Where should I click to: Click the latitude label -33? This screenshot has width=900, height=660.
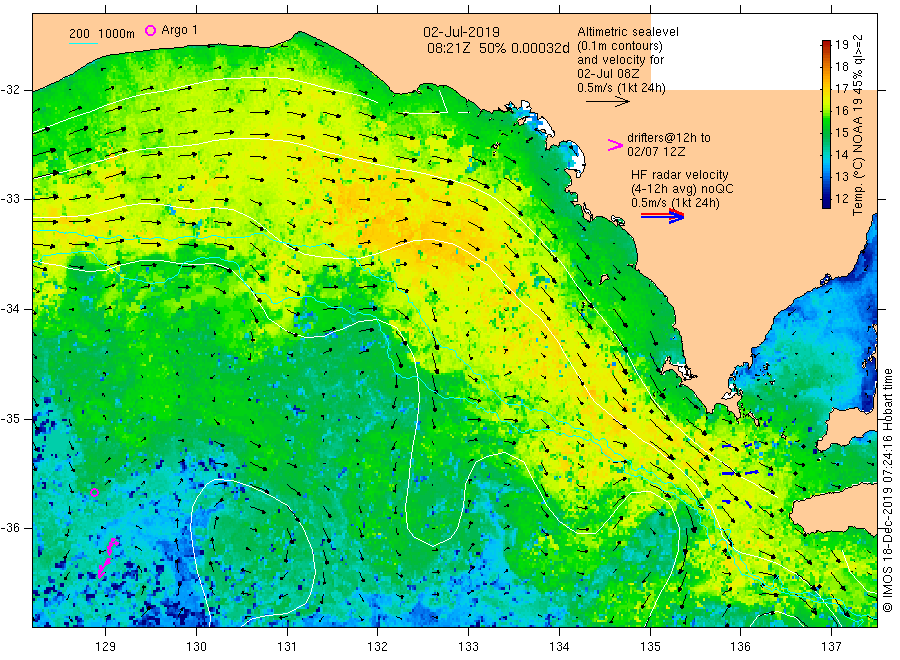[x=10, y=199]
